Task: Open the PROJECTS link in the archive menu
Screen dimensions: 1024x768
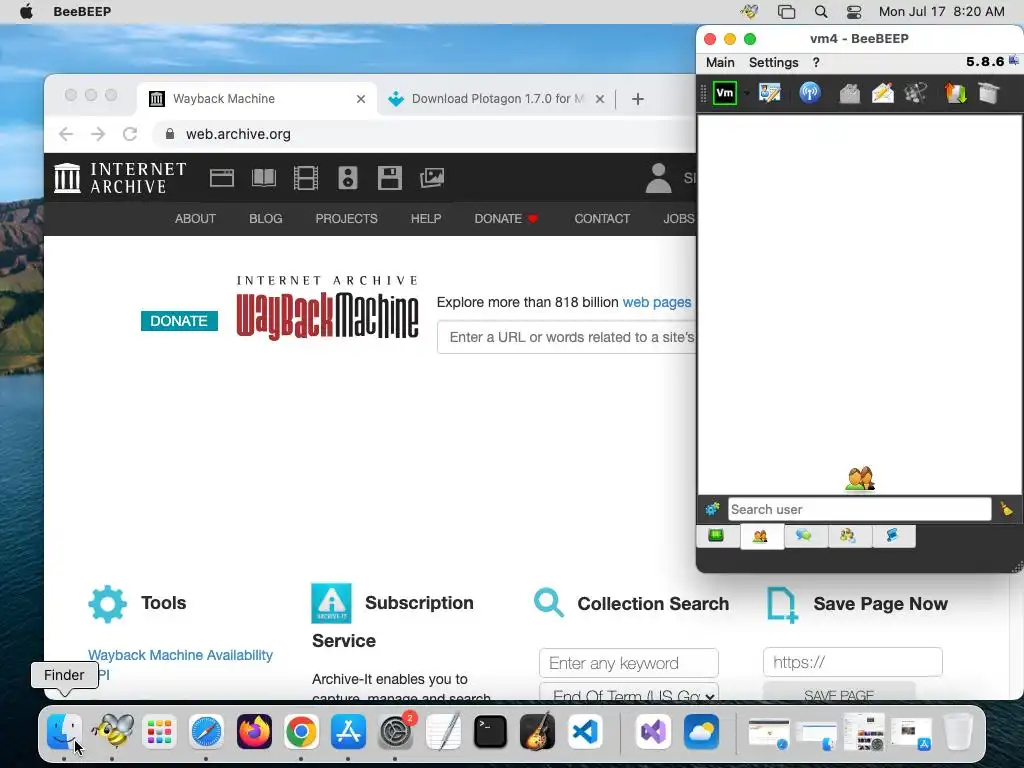Action: tap(347, 219)
